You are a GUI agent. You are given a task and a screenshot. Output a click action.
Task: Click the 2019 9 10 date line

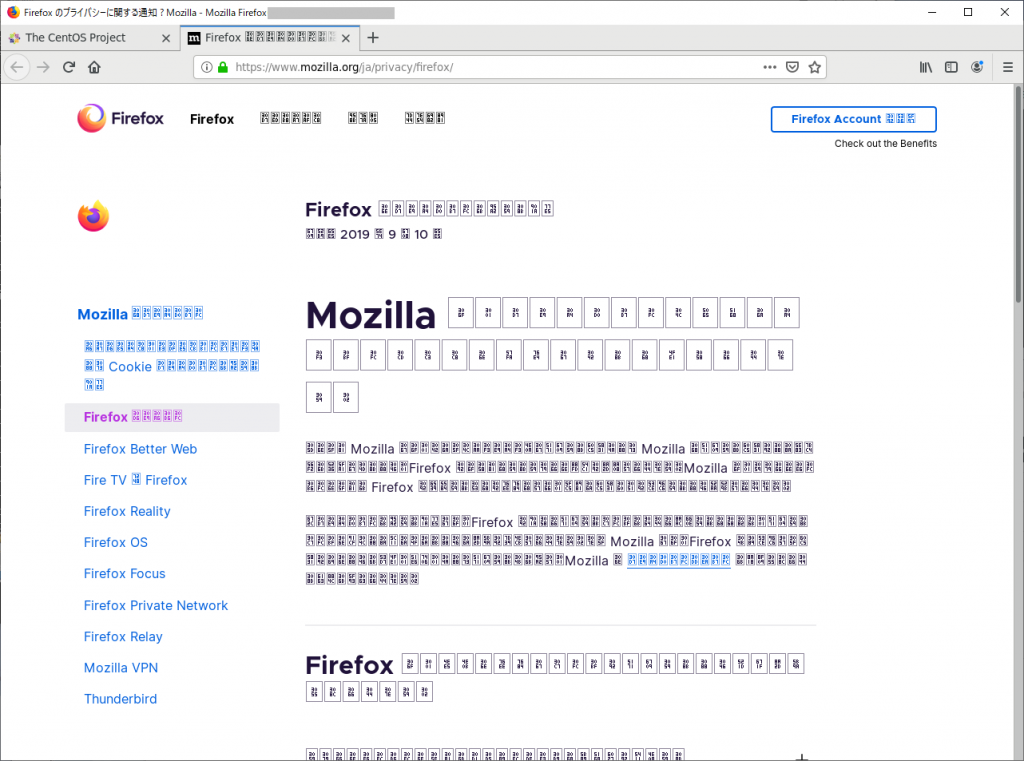(x=374, y=235)
